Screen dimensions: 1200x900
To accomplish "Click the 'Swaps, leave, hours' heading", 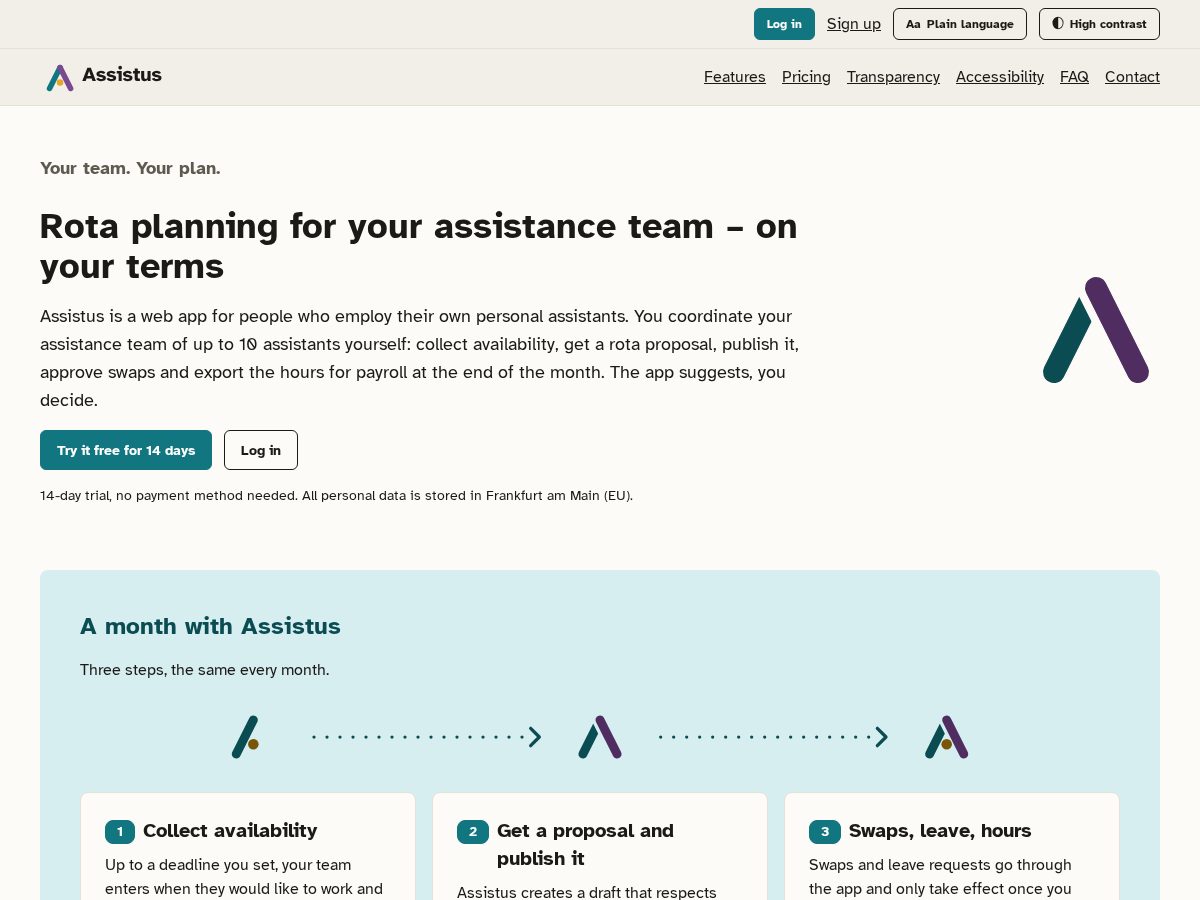I will click(x=940, y=831).
